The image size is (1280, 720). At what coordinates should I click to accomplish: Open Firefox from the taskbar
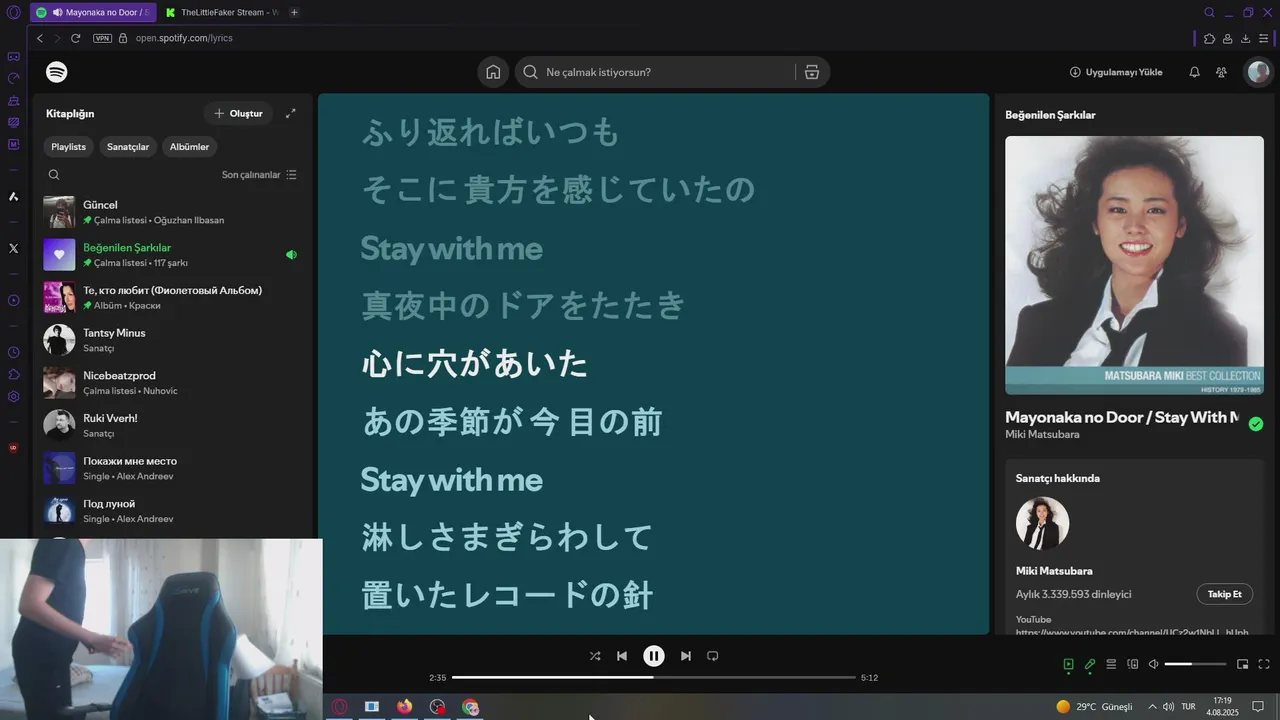[x=404, y=706]
